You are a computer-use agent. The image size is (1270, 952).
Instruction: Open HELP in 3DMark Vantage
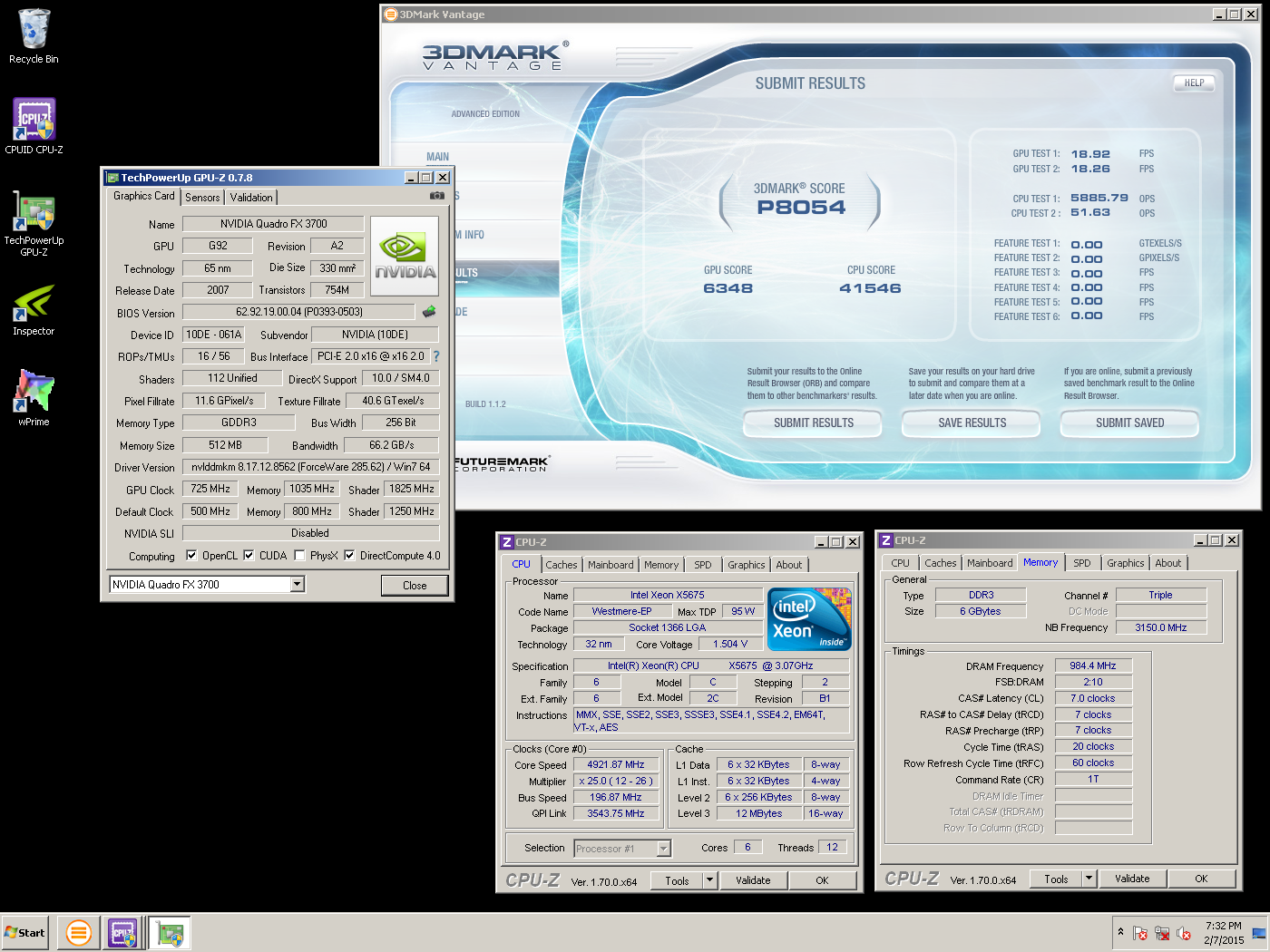[1194, 83]
